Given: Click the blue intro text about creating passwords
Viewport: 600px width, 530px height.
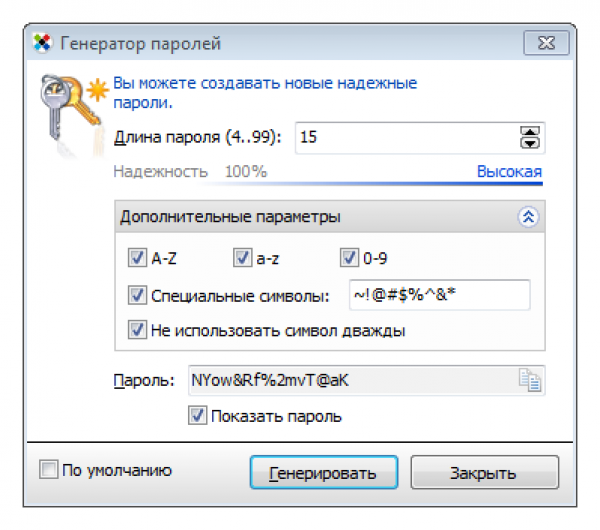Looking at the screenshot, I should (265, 93).
